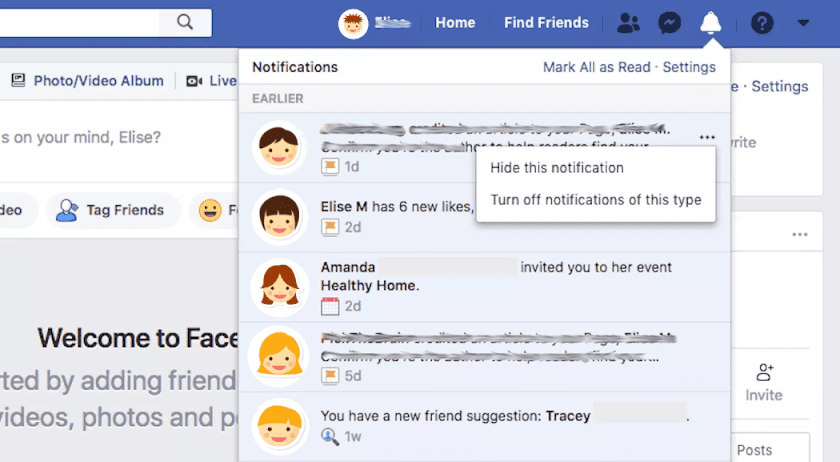Click the search magnifier icon
The height and width of the screenshot is (462, 840).
point(185,22)
